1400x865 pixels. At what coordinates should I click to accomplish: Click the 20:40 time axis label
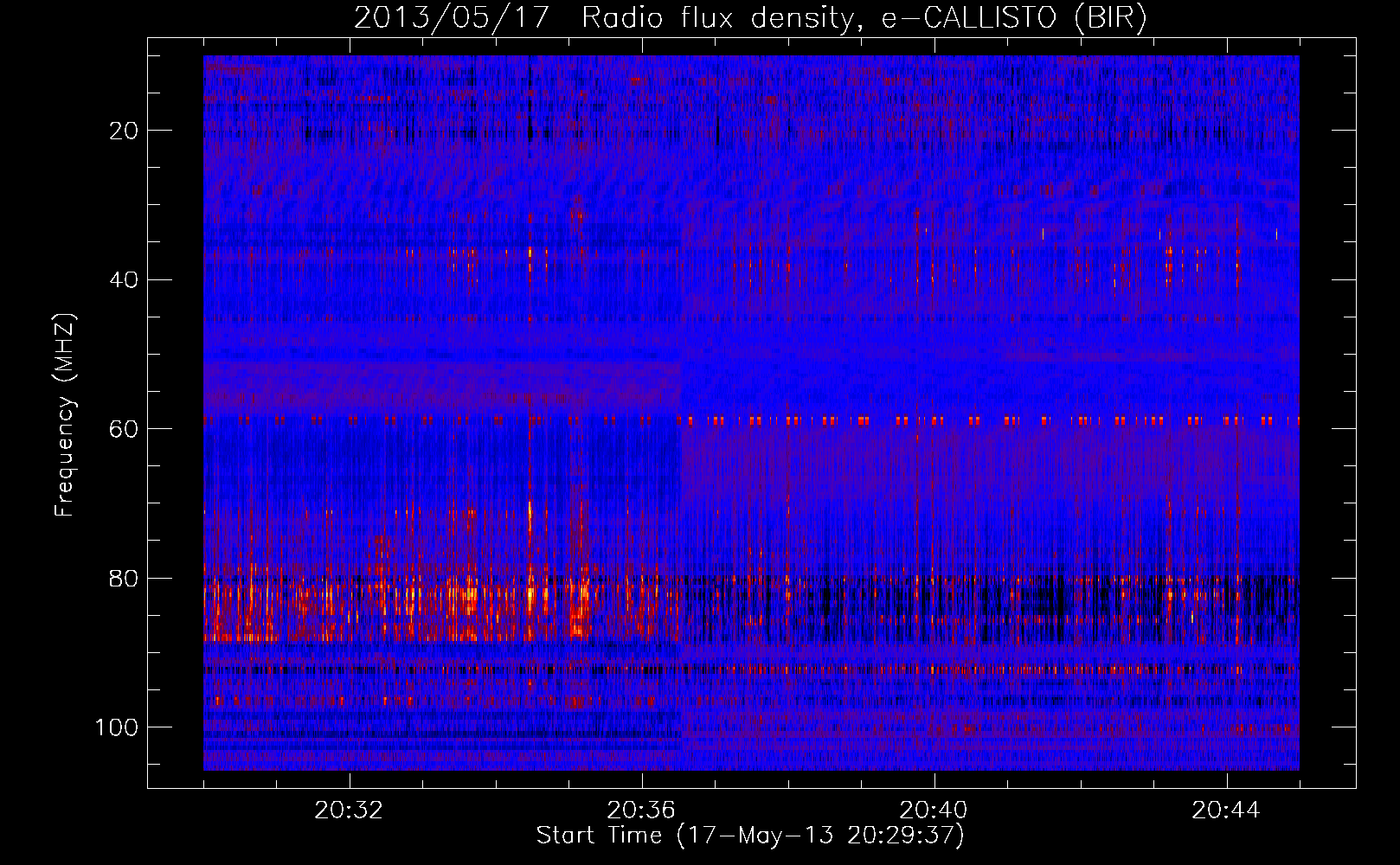(x=934, y=811)
